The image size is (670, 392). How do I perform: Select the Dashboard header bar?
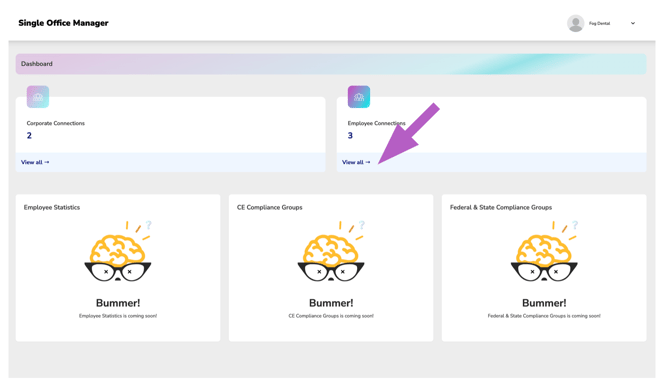331,64
